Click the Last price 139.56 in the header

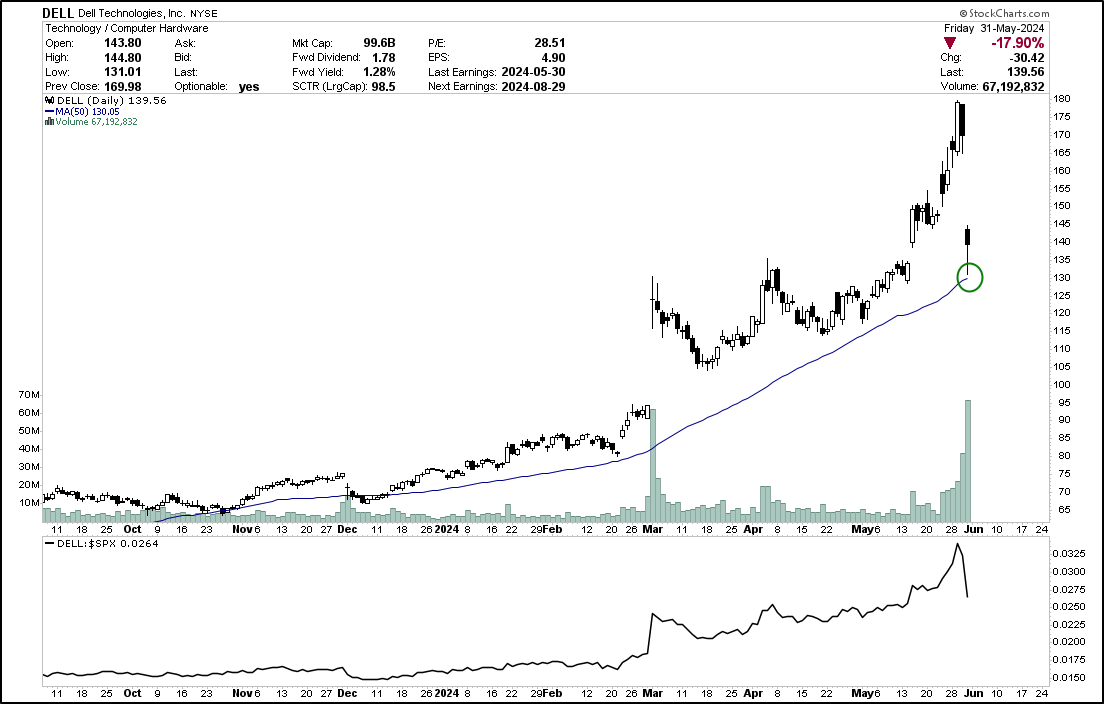tap(1026, 72)
